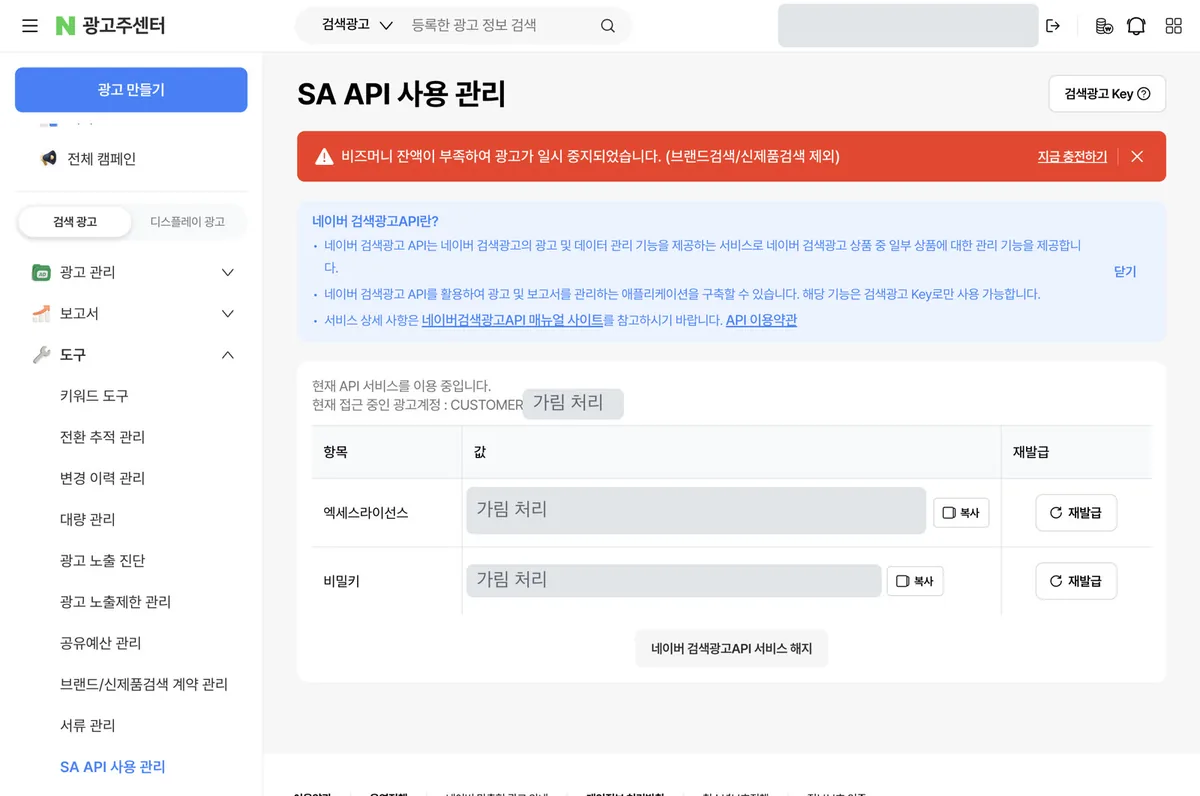Switch to the 검색 광고 tab
Image resolution: width=1200 pixels, height=796 pixels.
click(75, 222)
